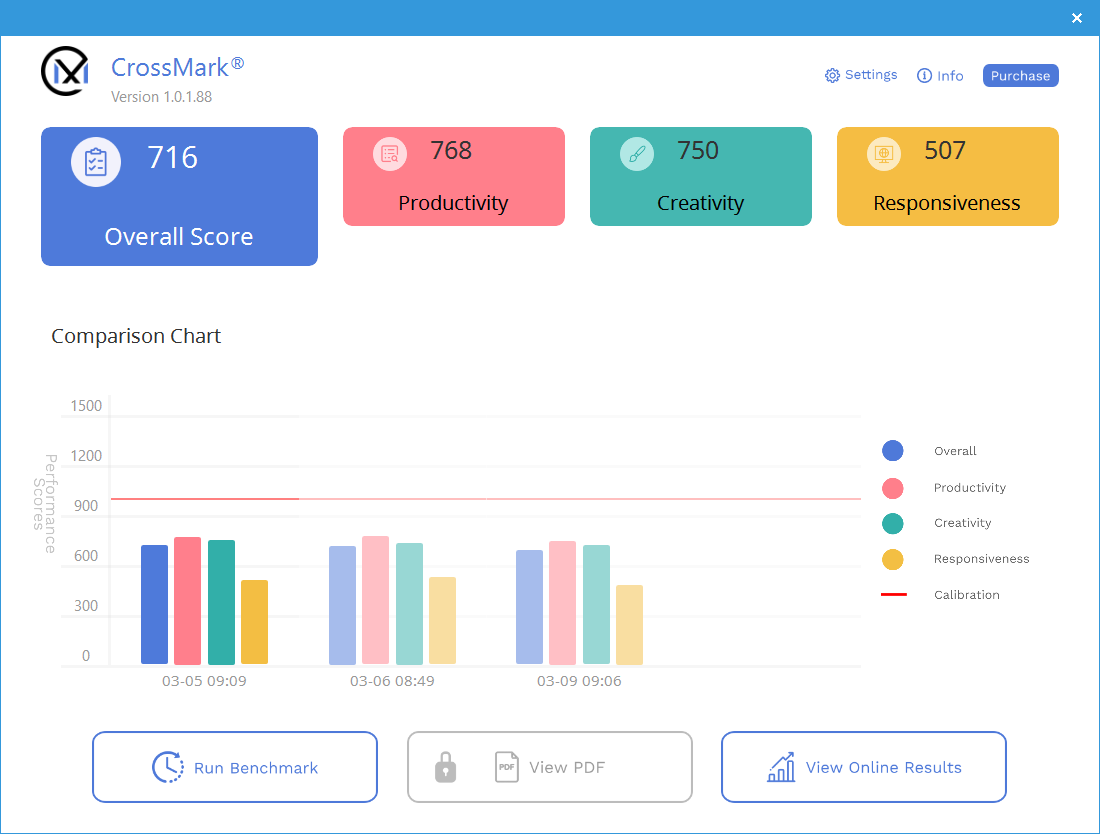Viewport: 1100px width, 834px height.
Task: Click the CrossMark logo icon
Action: (65, 71)
